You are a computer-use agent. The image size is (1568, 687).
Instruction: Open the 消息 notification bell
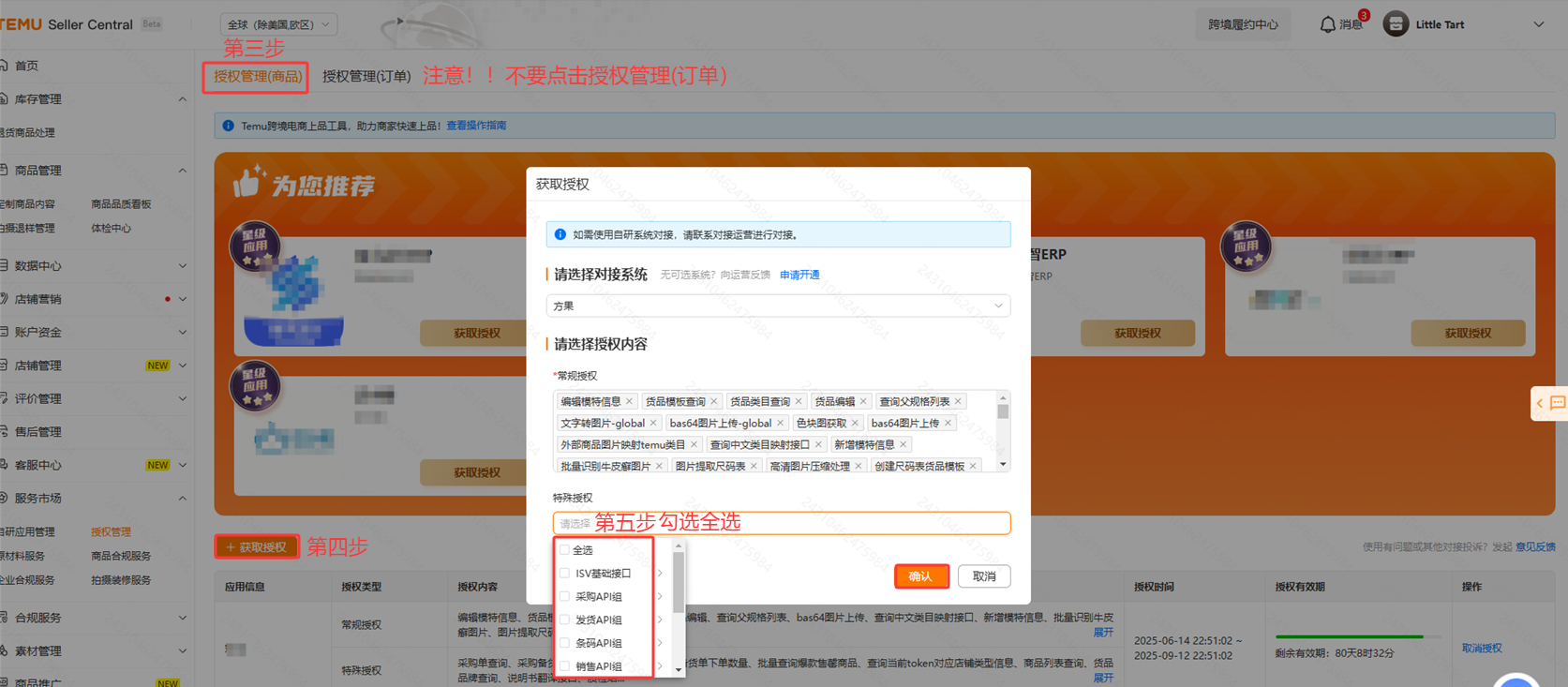[x=1328, y=24]
